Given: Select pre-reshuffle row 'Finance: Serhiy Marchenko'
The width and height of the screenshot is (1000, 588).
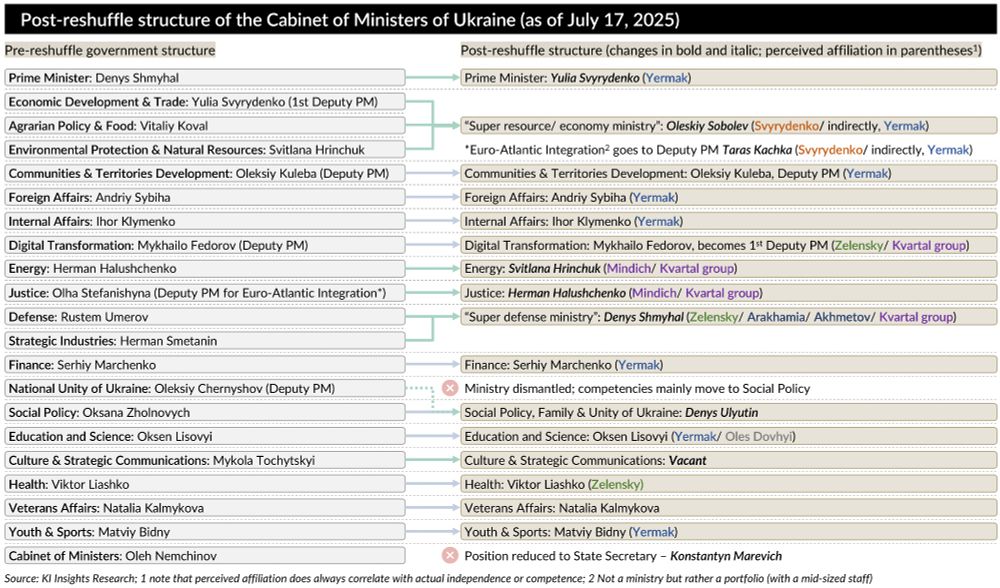Looking at the screenshot, I should (205, 365).
